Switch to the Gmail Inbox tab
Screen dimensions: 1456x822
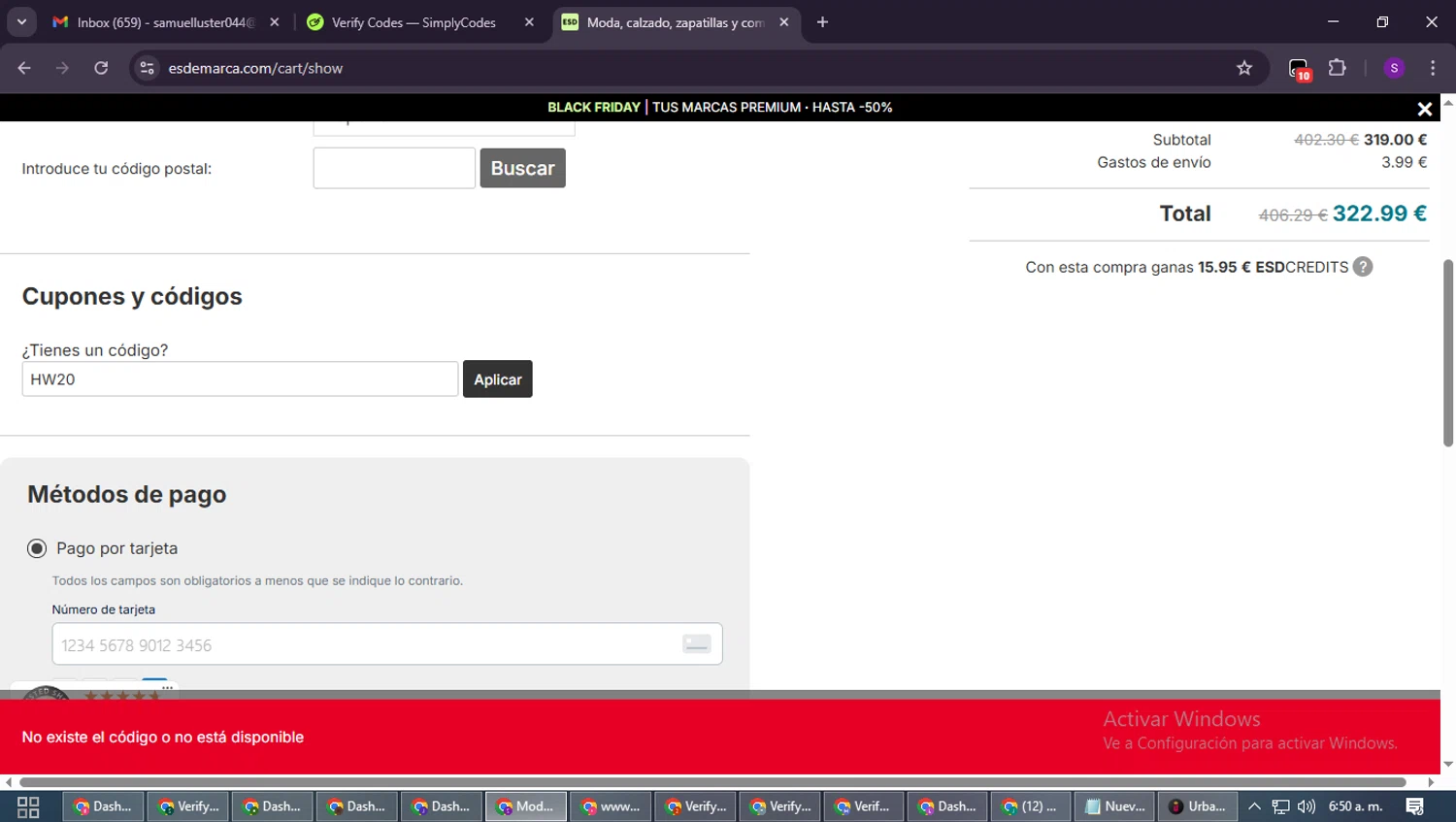pos(165,21)
